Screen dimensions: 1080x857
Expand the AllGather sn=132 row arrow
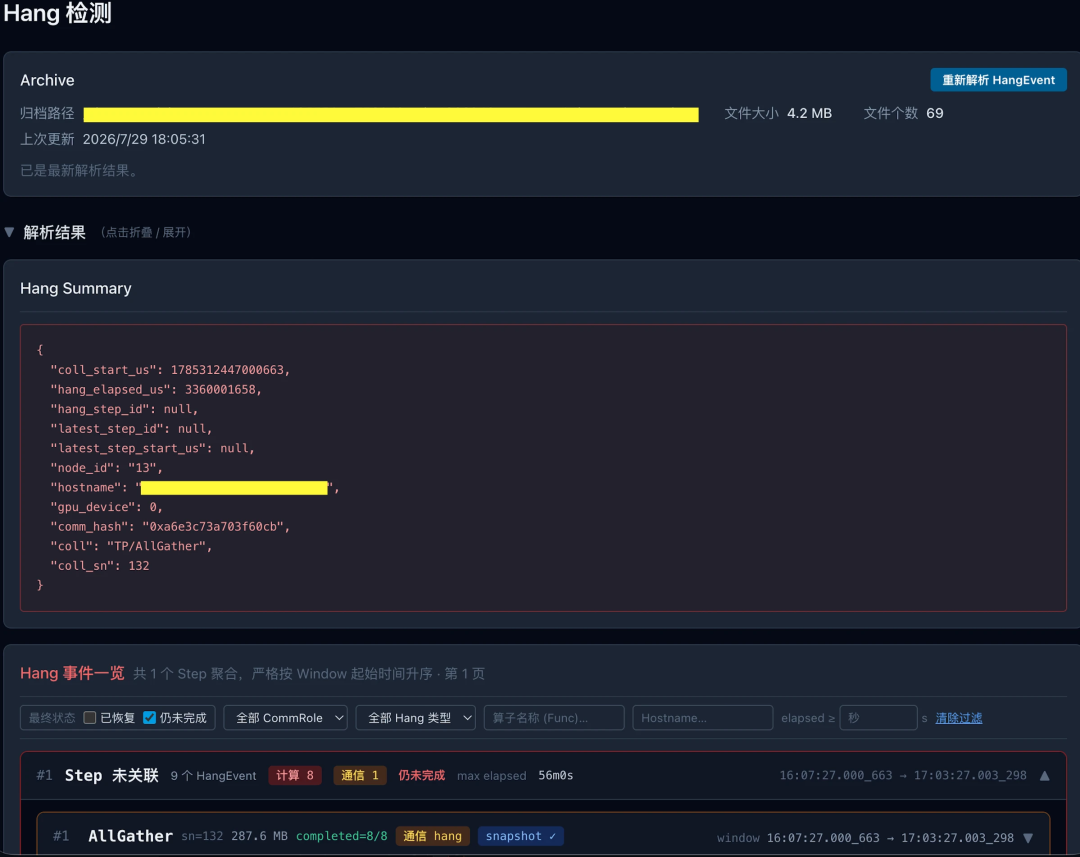tap(1028, 838)
